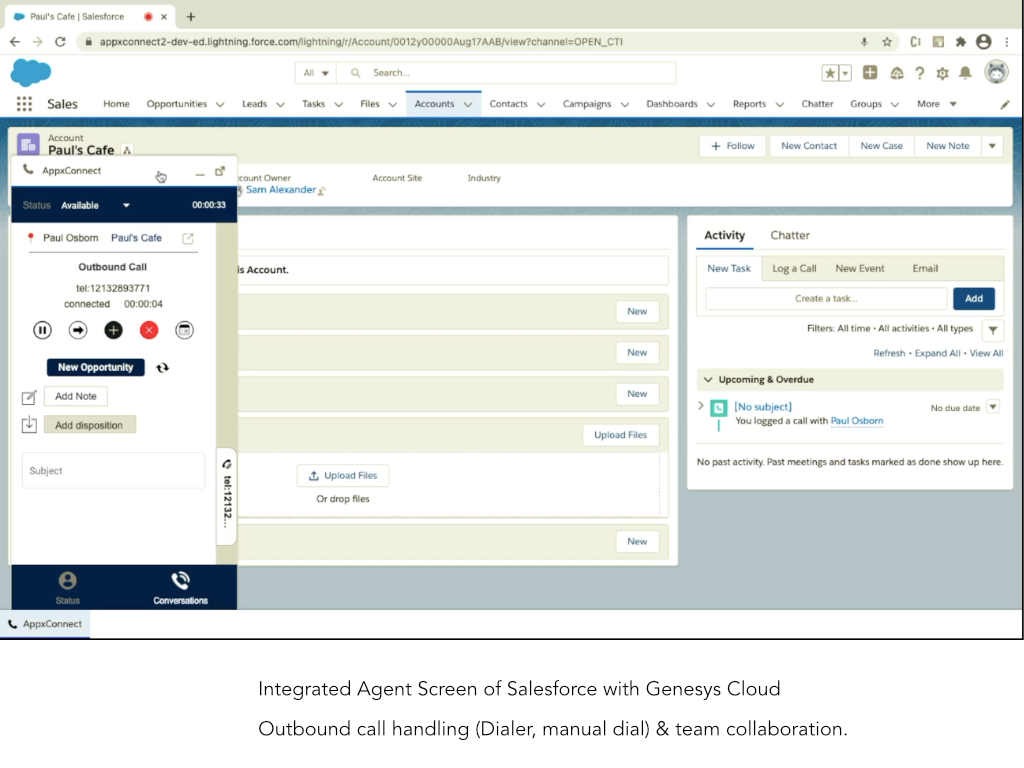This screenshot has height=768, width=1024.
Task: Click the Subject input field
Action: pos(113,471)
